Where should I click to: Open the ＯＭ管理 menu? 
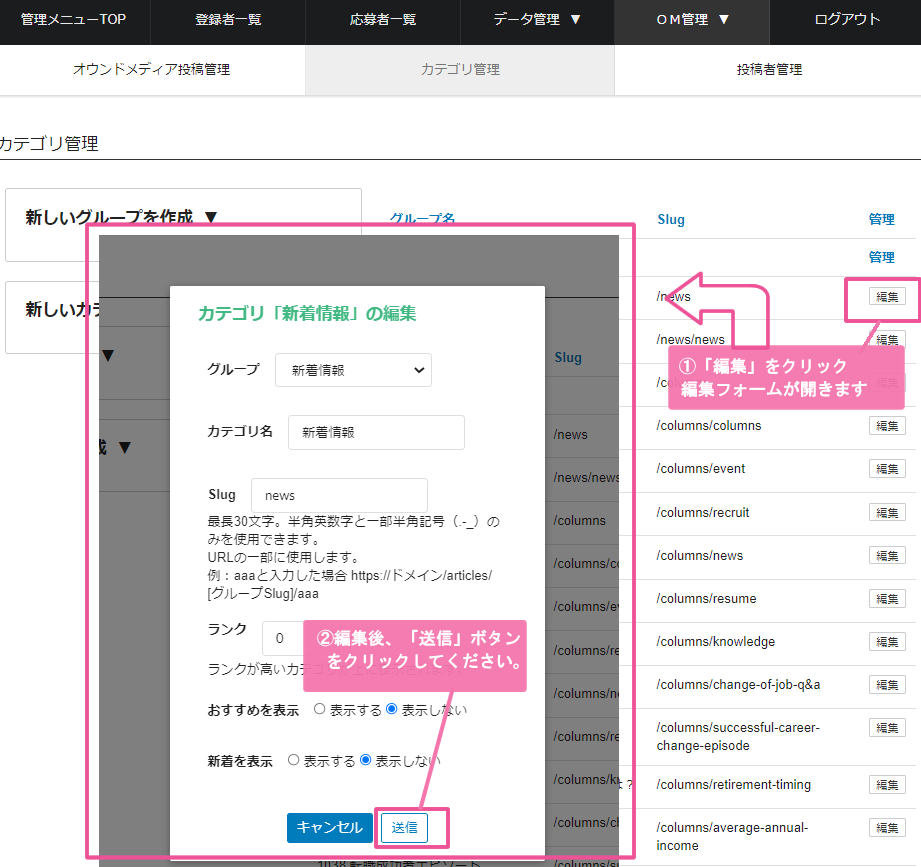pyautogui.click(x=692, y=20)
